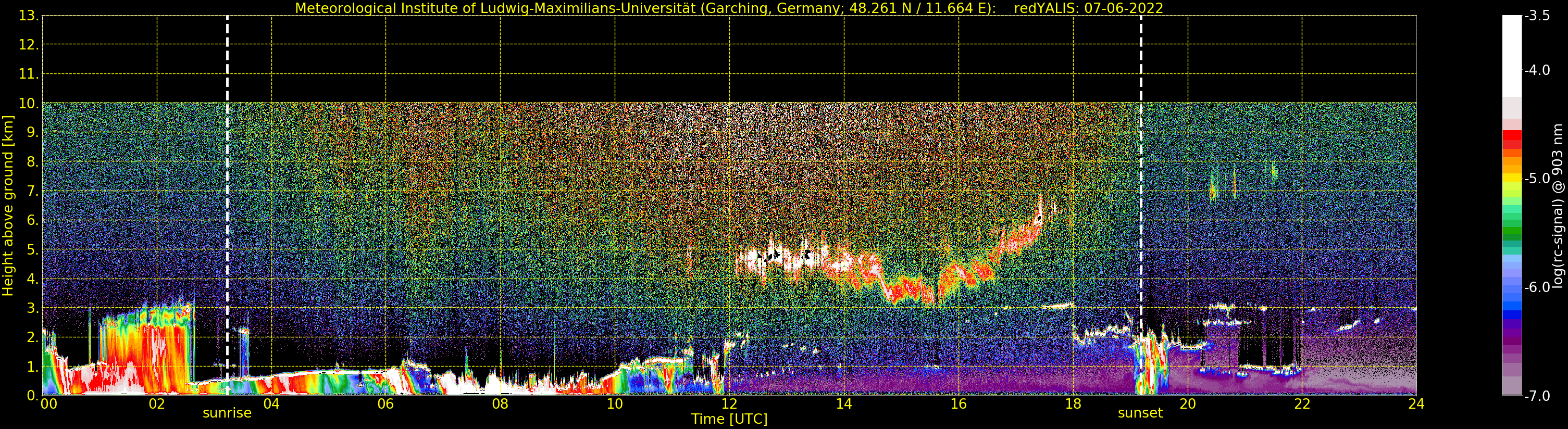Image resolution: width=1568 pixels, height=429 pixels.
Task: Click the 16 time tick label
Action: coord(959,404)
